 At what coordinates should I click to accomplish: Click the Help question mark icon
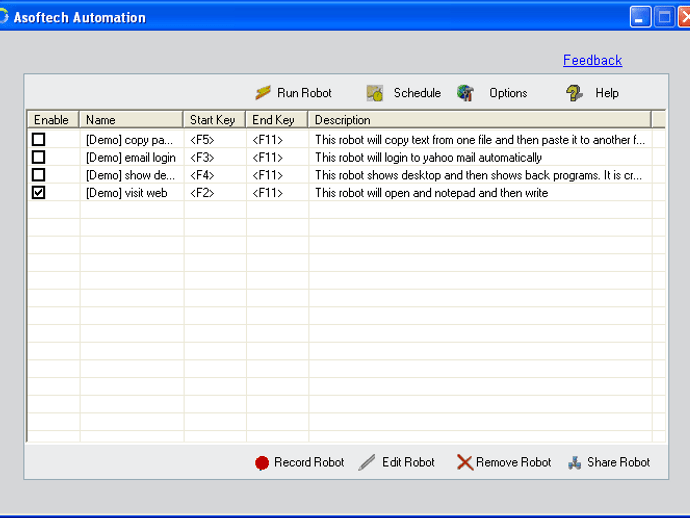[x=574, y=93]
